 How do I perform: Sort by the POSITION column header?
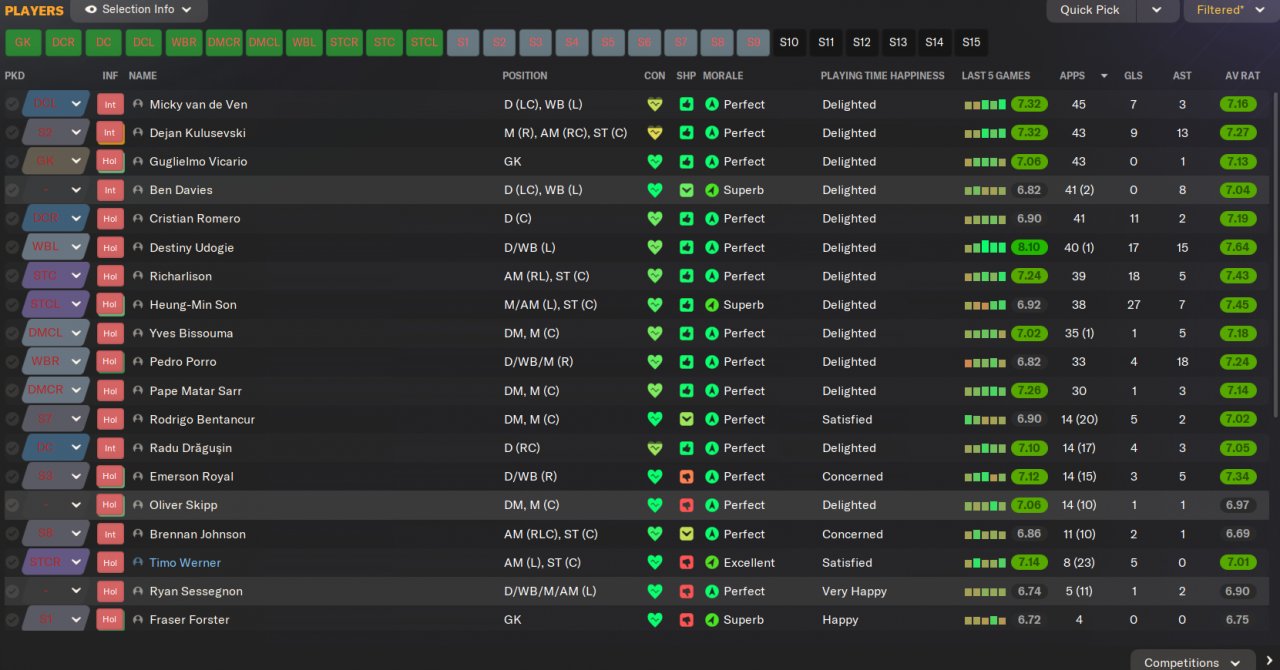point(525,76)
